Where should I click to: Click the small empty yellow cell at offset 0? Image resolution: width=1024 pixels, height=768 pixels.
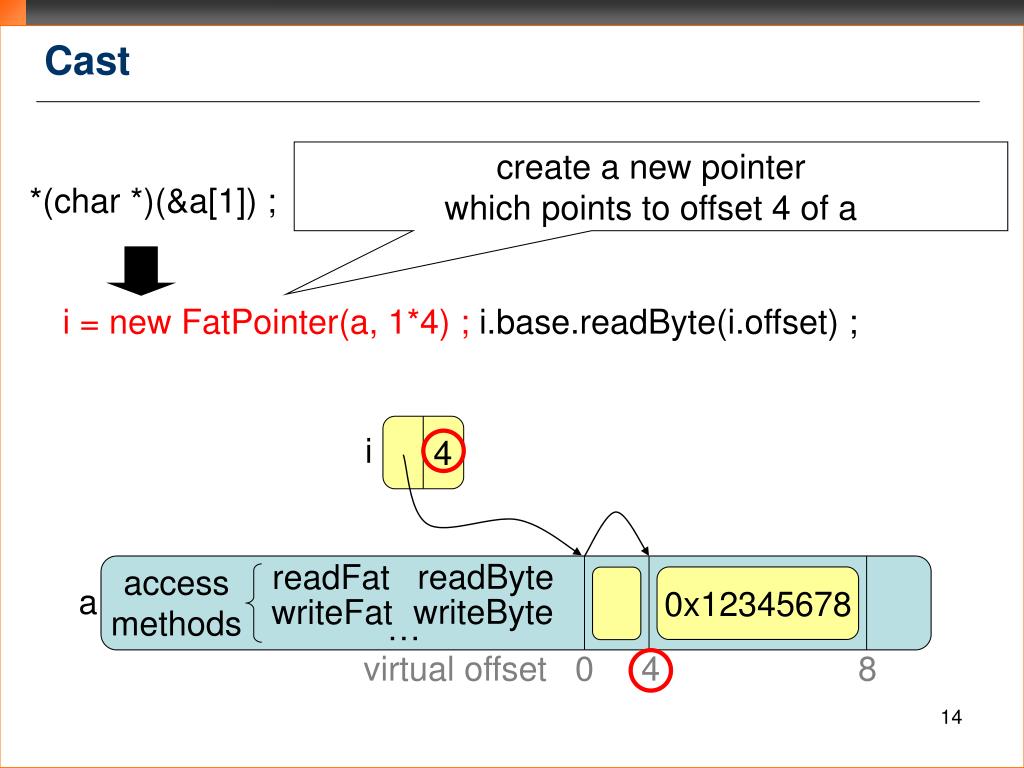(x=616, y=603)
